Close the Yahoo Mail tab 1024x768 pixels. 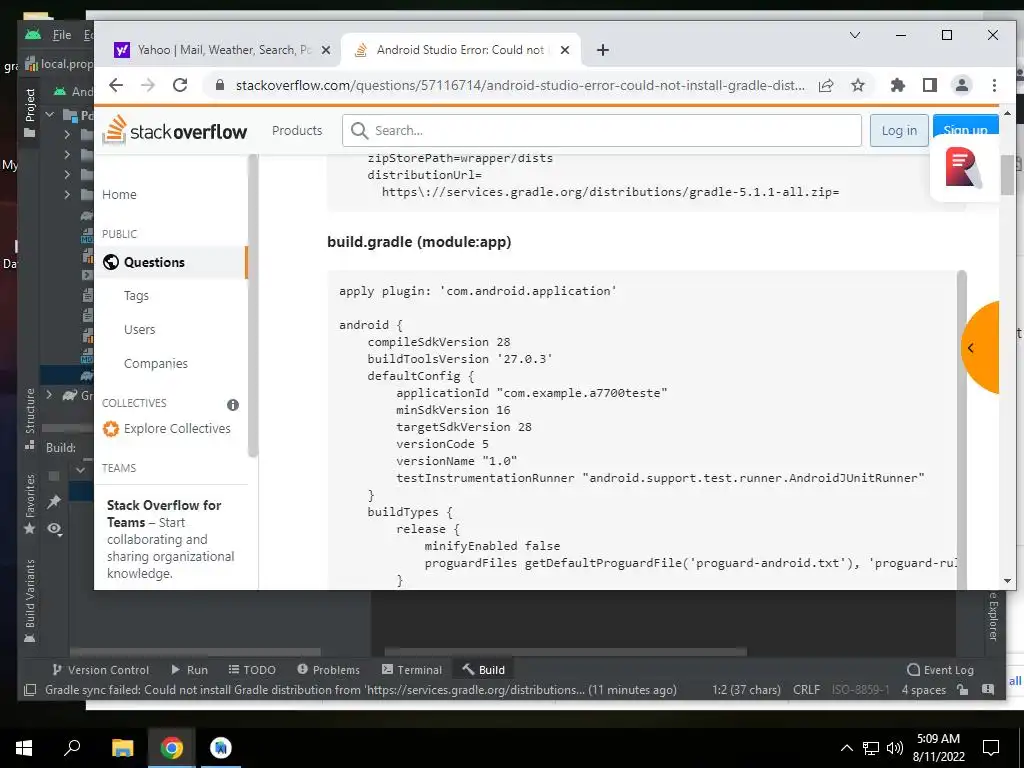point(326,50)
